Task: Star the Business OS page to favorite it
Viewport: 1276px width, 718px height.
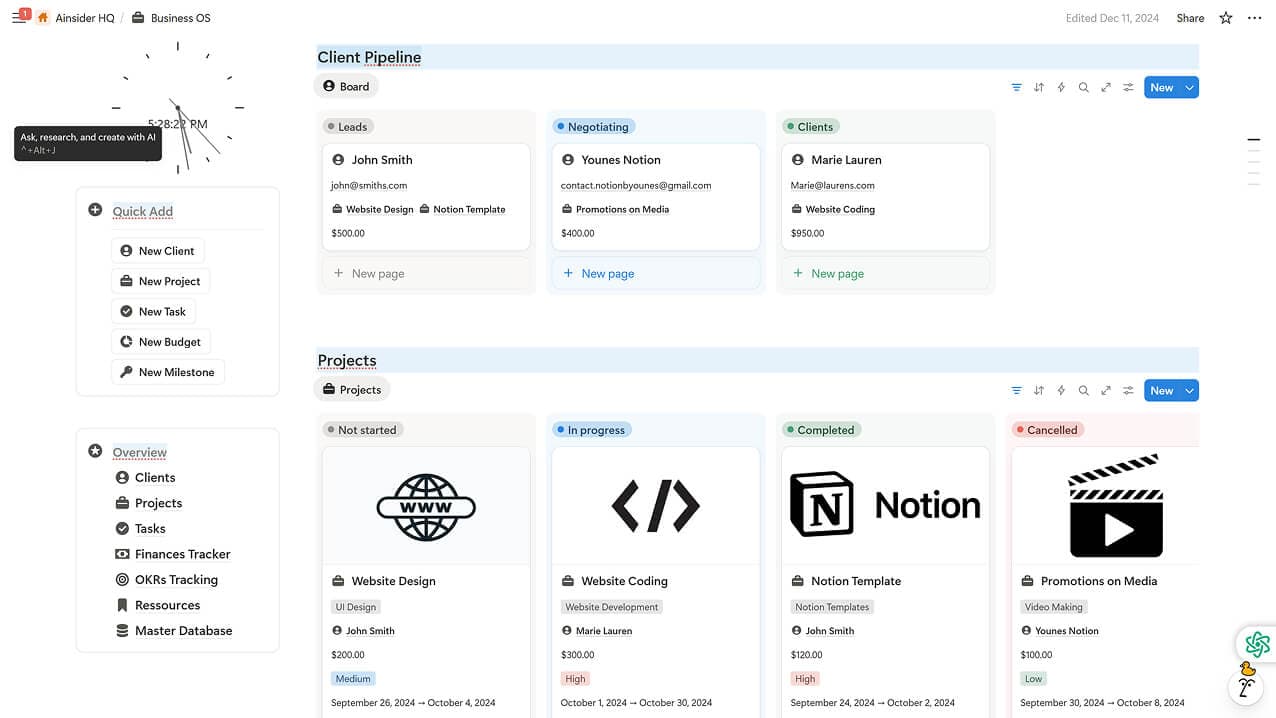Action: pyautogui.click(x=1225, y=18)
